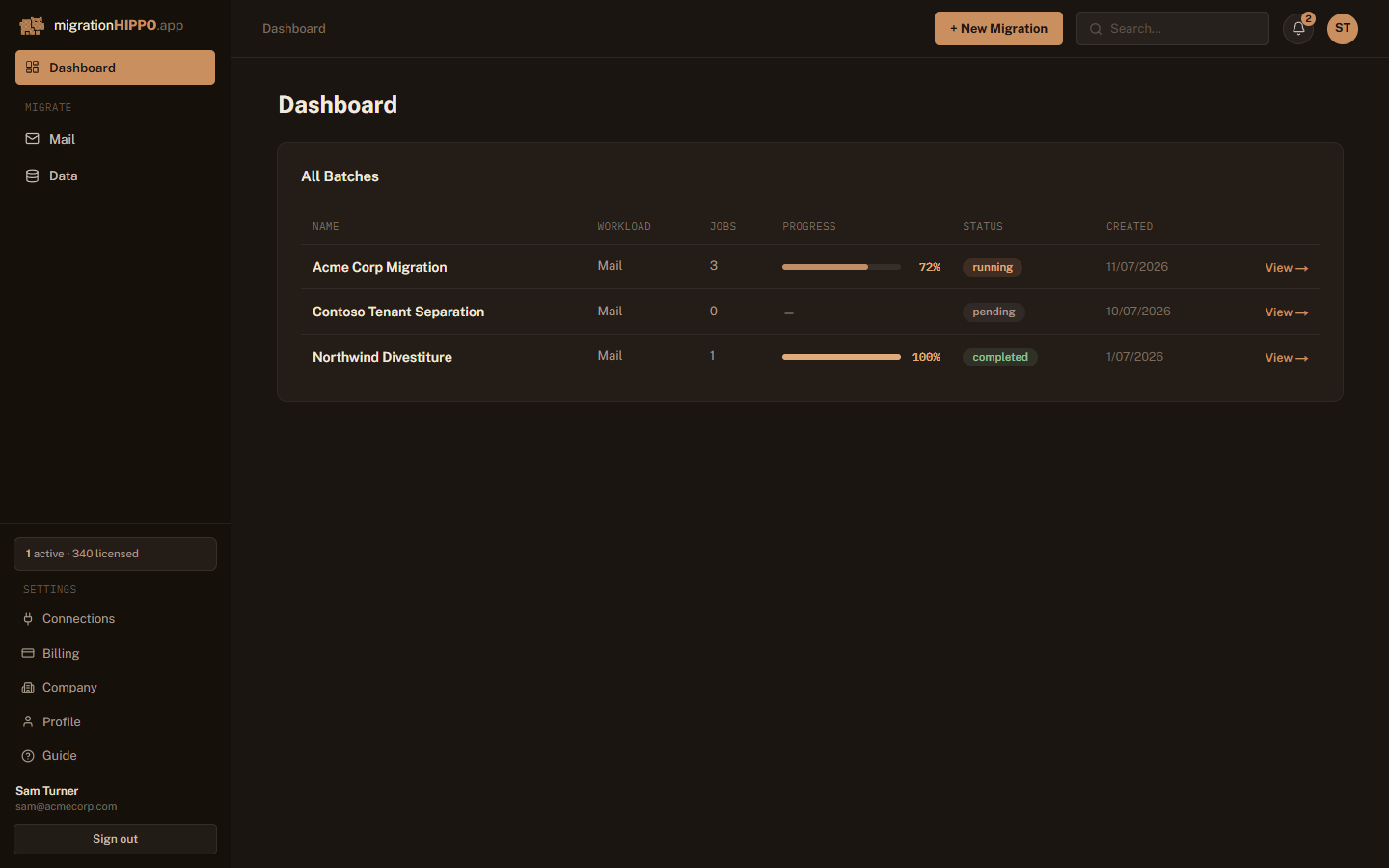Click the PROGRESS column header
The width and height of the screenshot is (1389, 868).
(x=809, y=227)
